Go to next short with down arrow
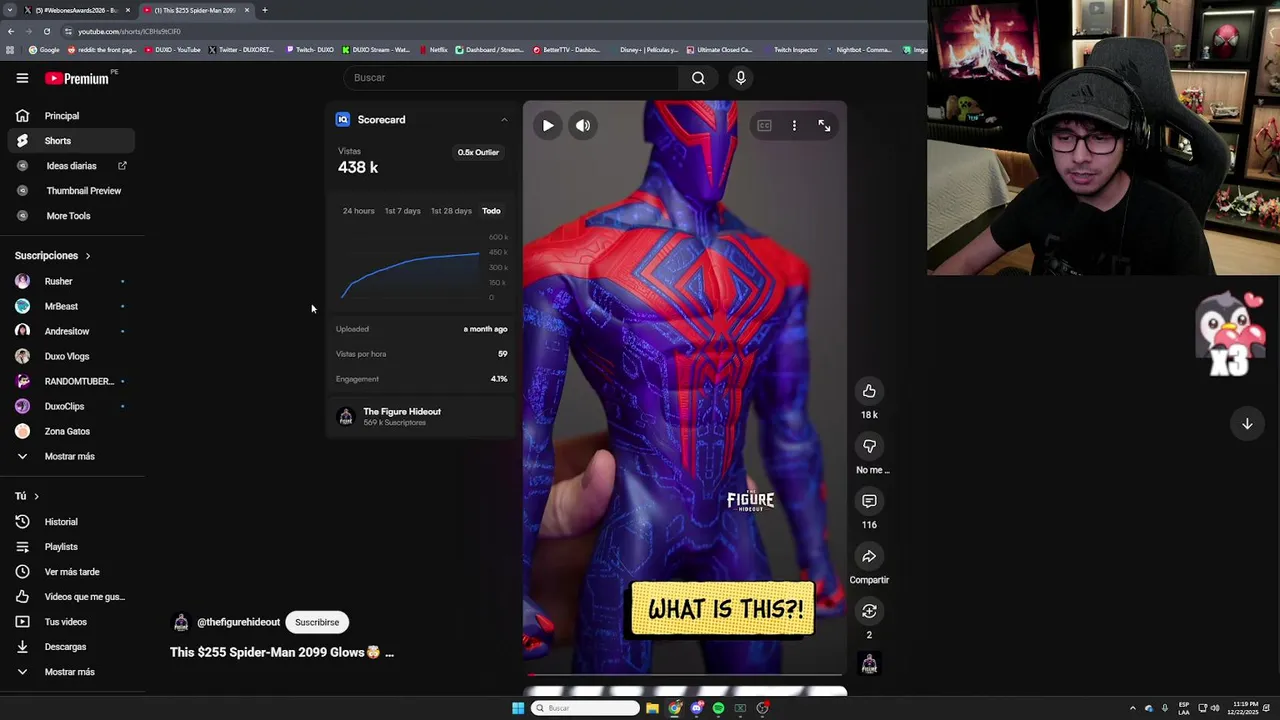Screen dimensions: 1280x720 1247,424
